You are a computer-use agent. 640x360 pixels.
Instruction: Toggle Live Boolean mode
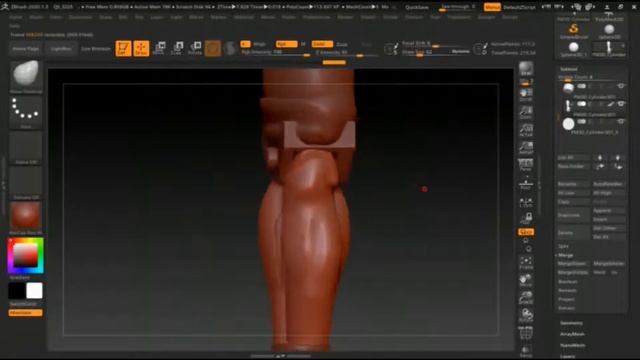pyautogui.click(x=96, y=49)
